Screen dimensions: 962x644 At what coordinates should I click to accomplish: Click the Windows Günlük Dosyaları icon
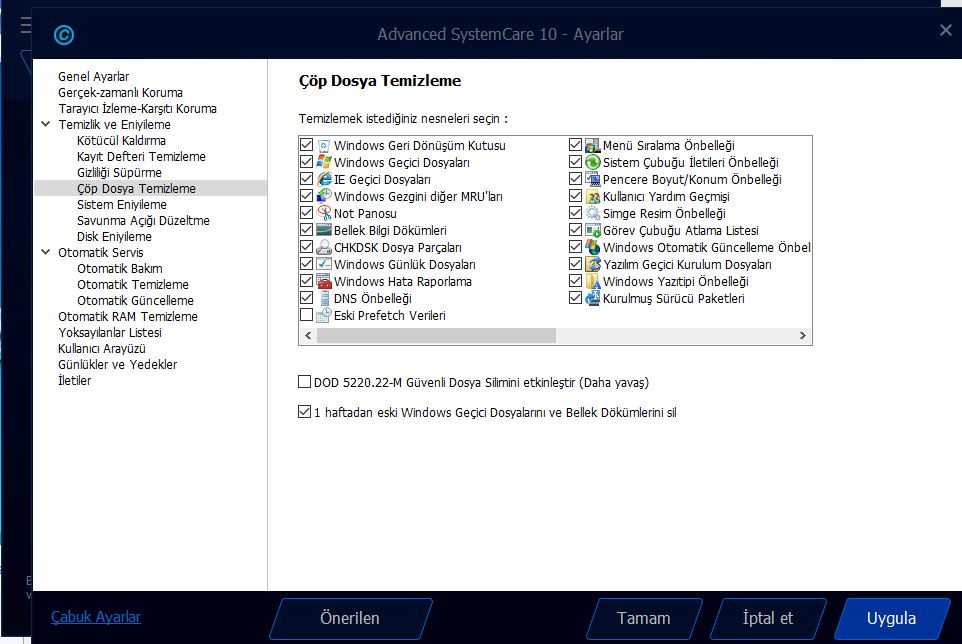(323, 264)
